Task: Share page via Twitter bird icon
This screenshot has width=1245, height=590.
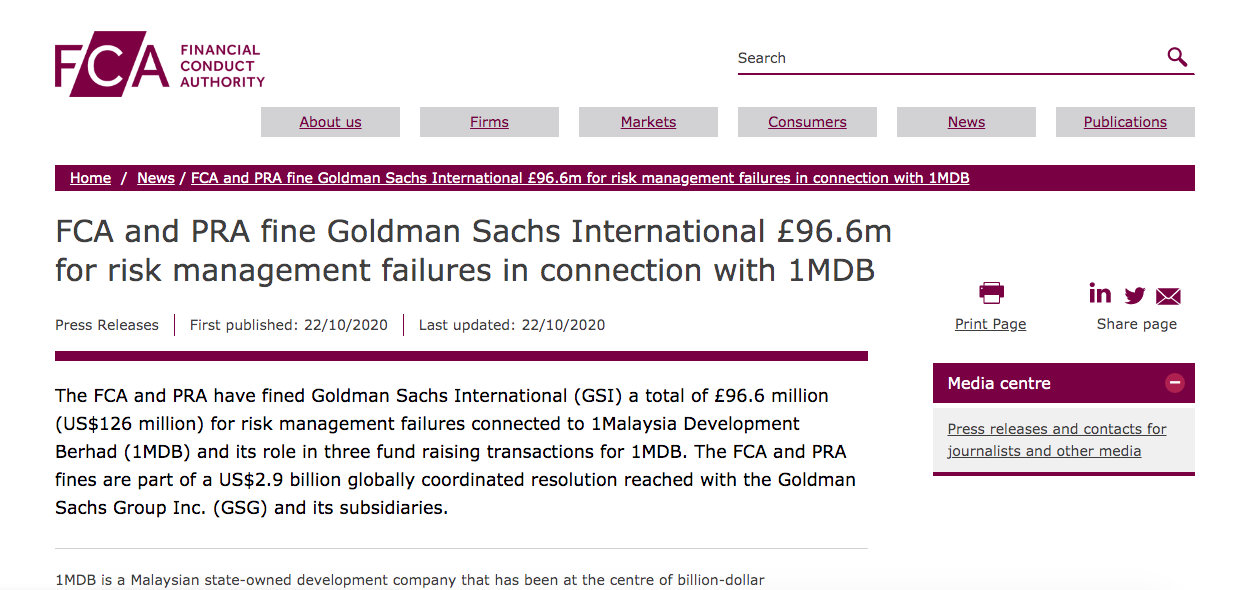Action: pos(1135,295)
